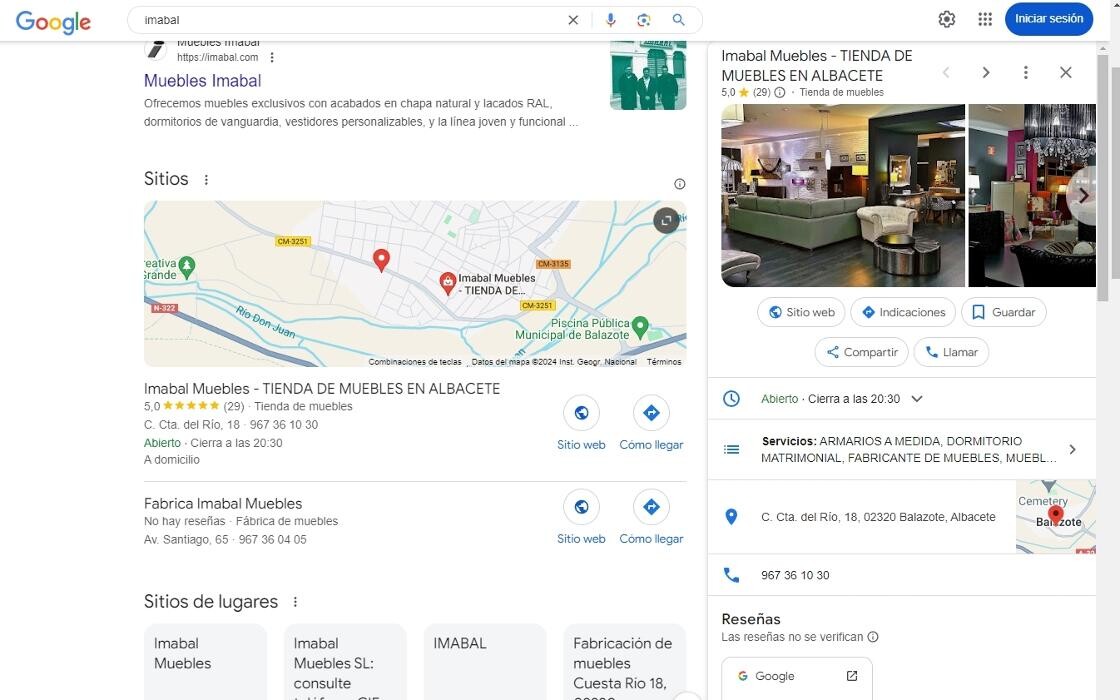Image resolution: width=1120 pixels, height=700 pixels.
Task: Click the Guardar button
Action: coord(1003,312)
